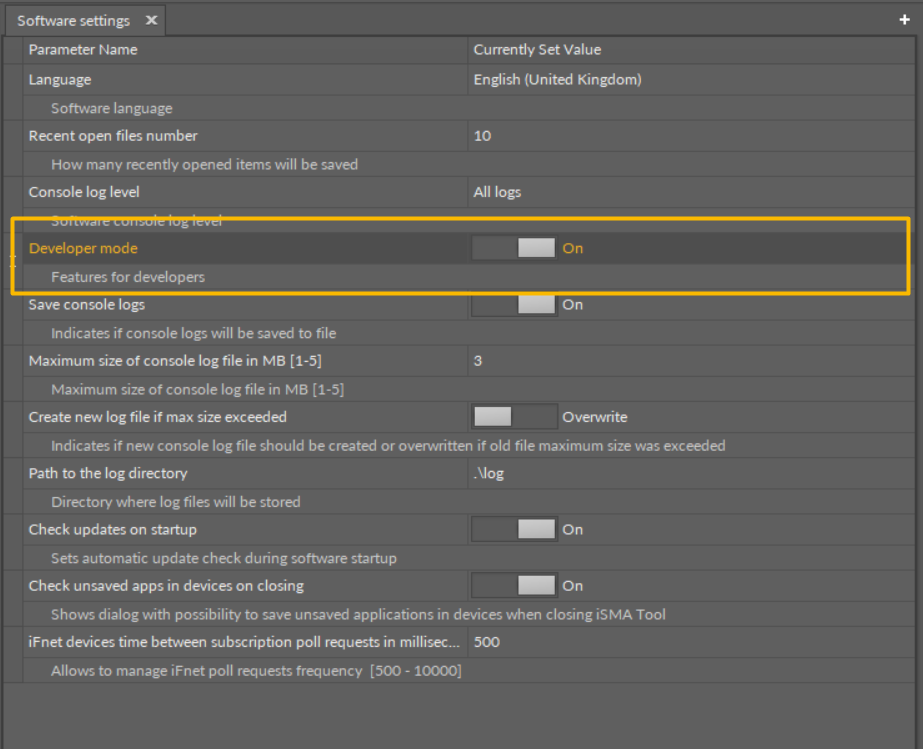
Task: Click the Recent open files number value 10
Action: [x=482, y=136]
